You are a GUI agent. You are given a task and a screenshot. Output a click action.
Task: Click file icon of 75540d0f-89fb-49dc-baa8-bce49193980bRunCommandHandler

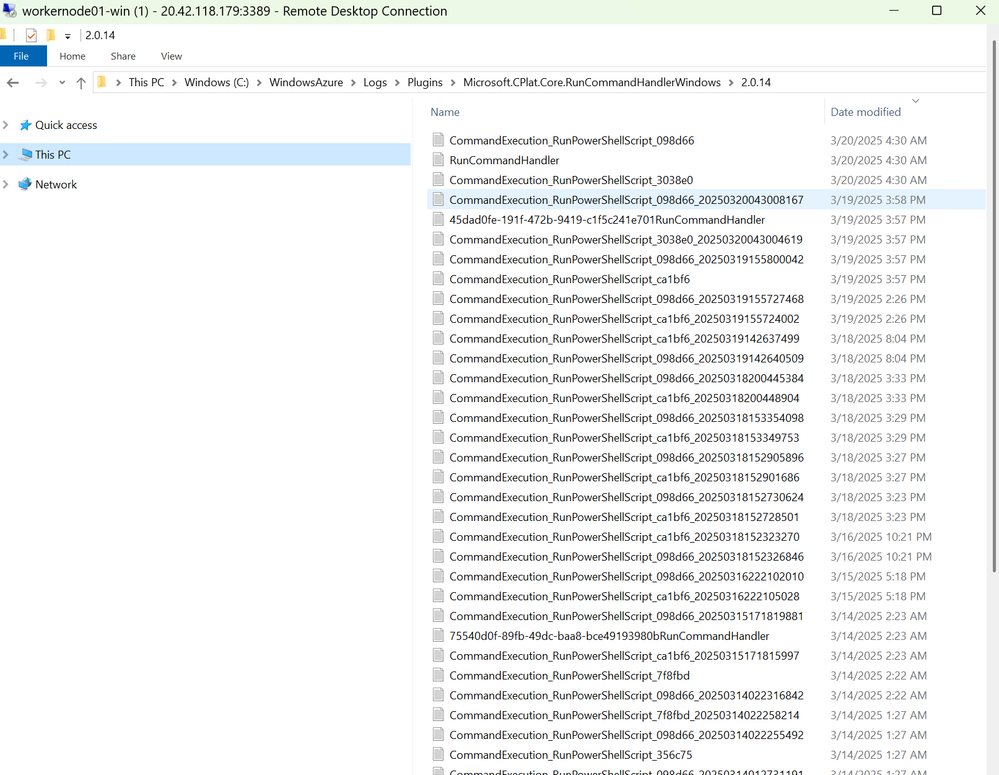click(438, 635)
